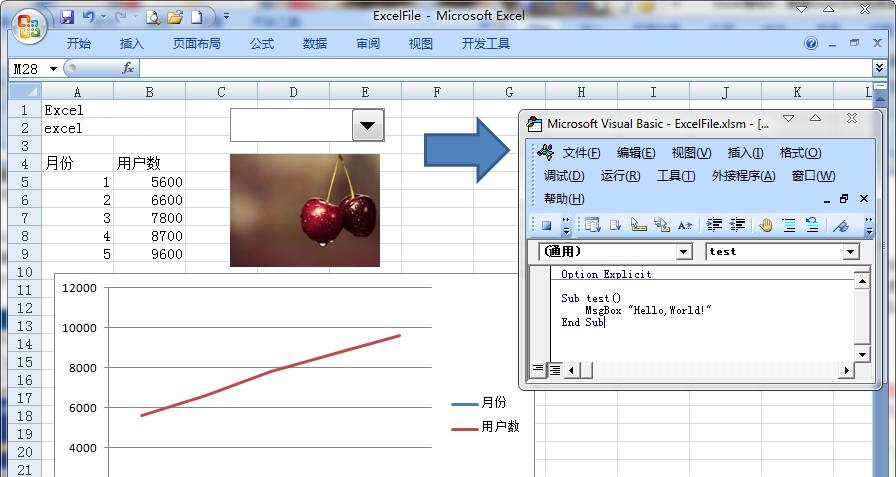The image size is (896, 477).
Task: Click the greyed Redo arrow icon
Action: tap(120, 17)
